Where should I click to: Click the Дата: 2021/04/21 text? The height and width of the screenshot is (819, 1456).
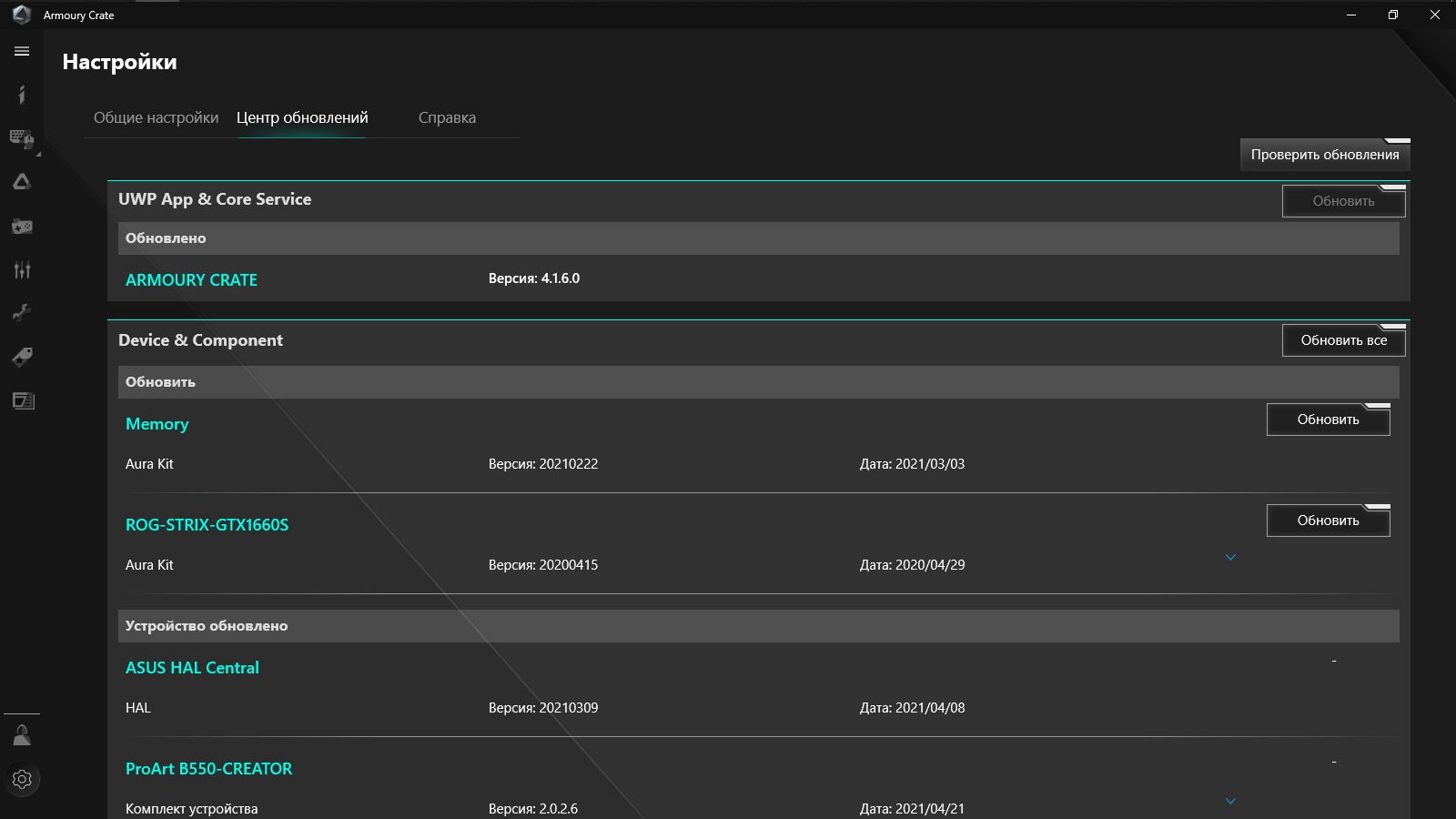pyautogui.click(x=912, y=809)
